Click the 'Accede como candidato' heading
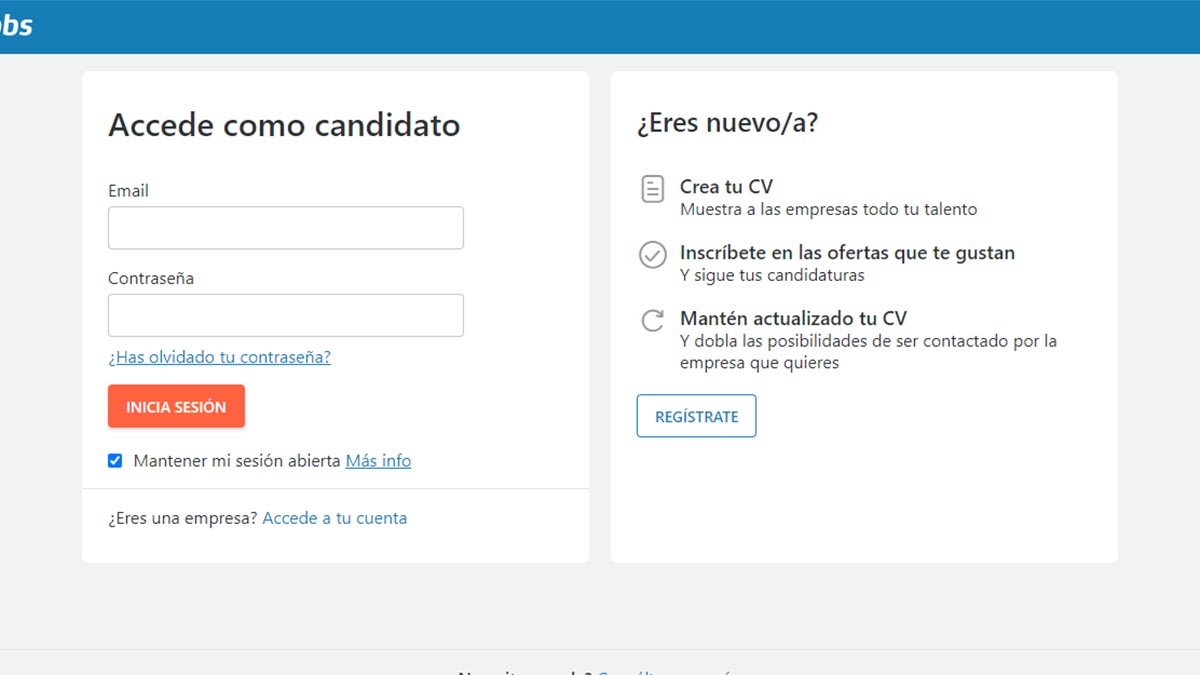Image resolution: width=1200 pixels, height=675 pixels. click(284, 125)
